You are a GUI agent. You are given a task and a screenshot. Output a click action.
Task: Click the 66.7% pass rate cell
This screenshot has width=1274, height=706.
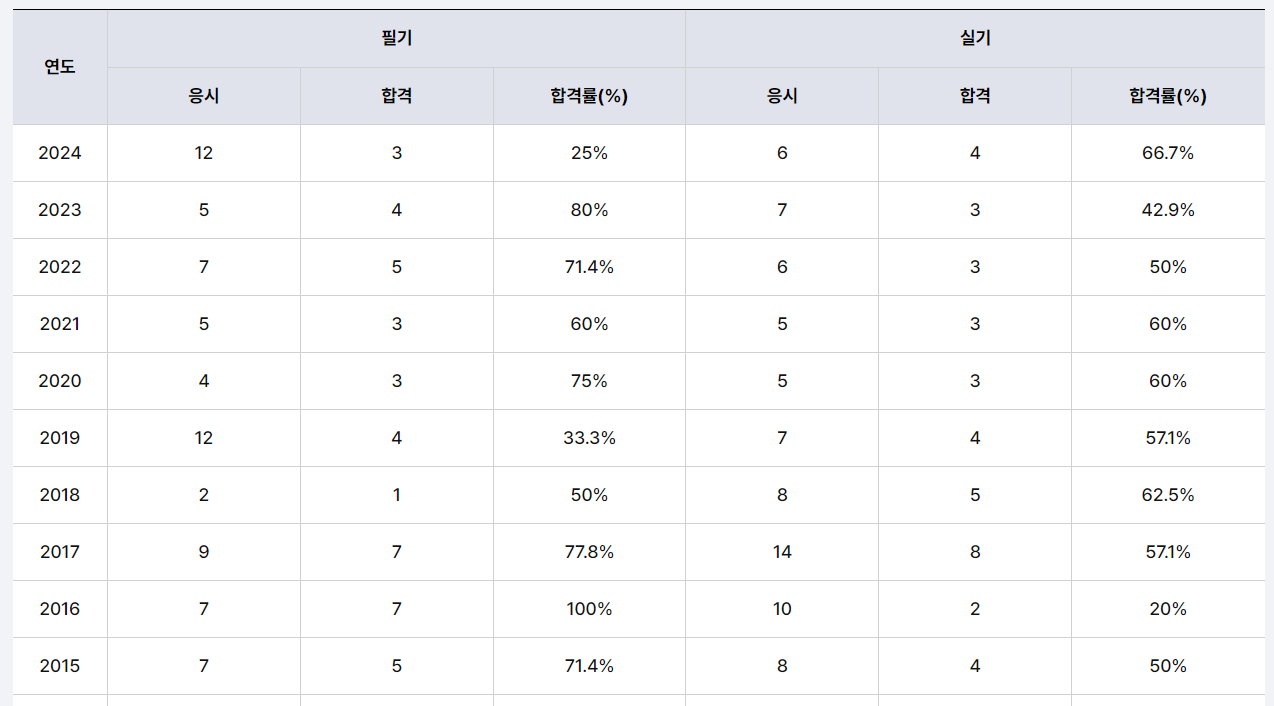1167,153
